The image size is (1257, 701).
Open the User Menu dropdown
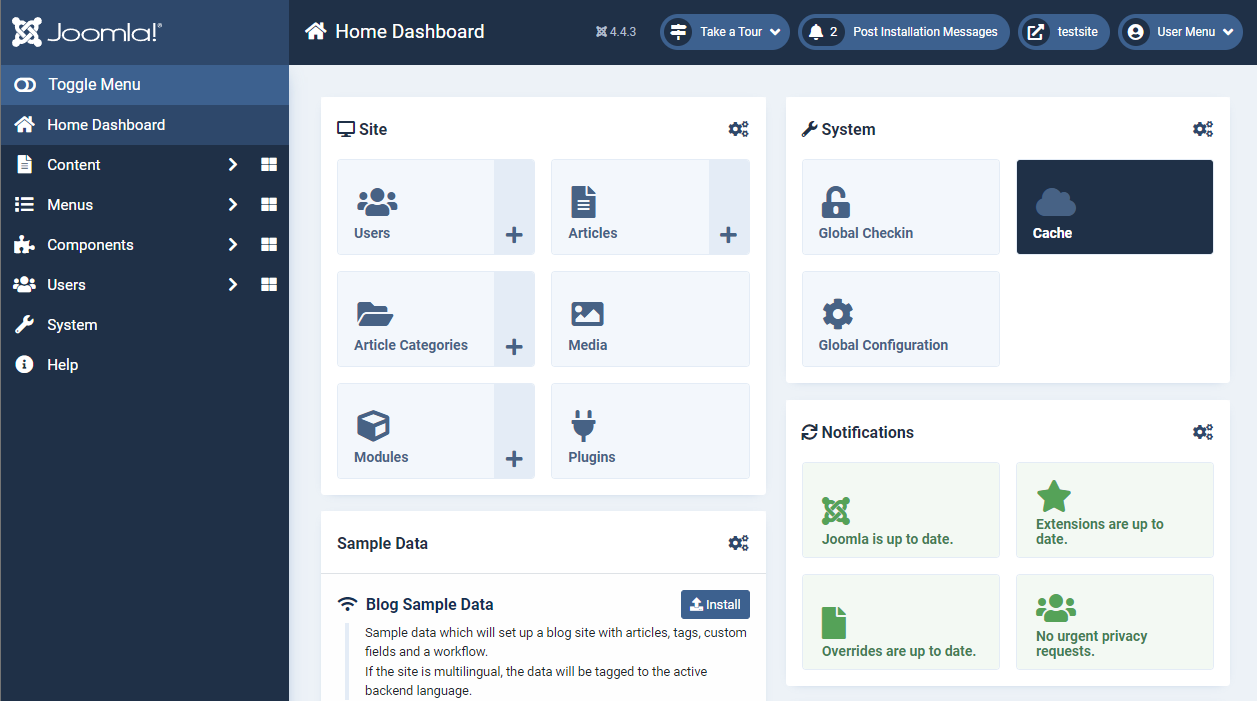(x=1180, y=32)
